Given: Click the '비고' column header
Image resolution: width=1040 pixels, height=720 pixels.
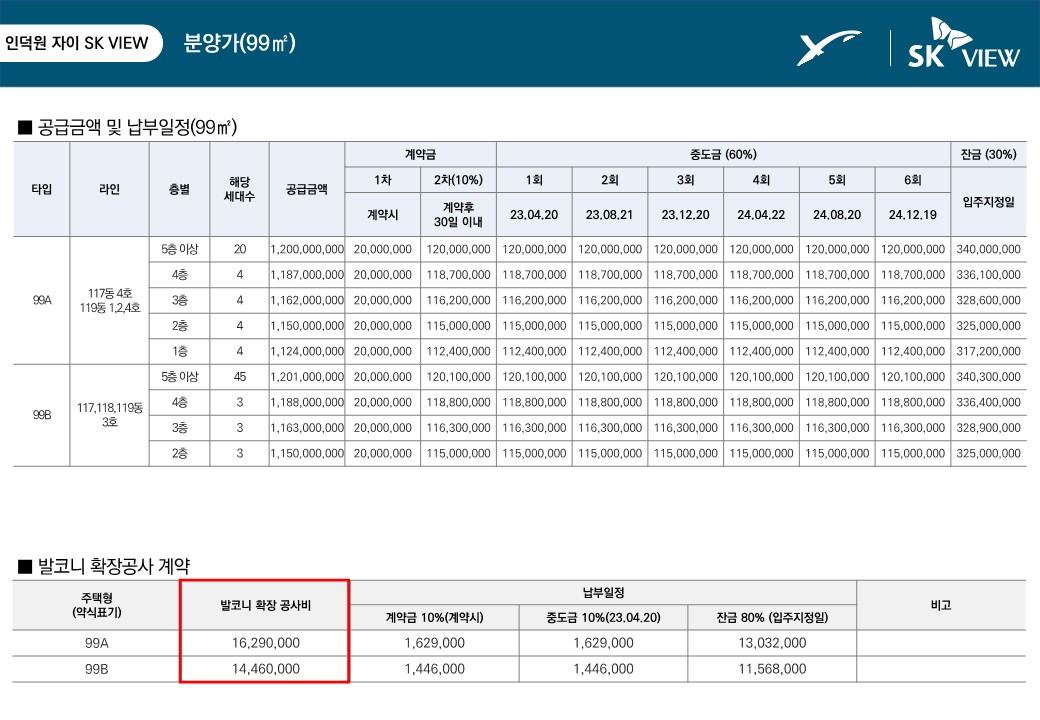Looking at the screenshot, I should click(x=941, y=605).
